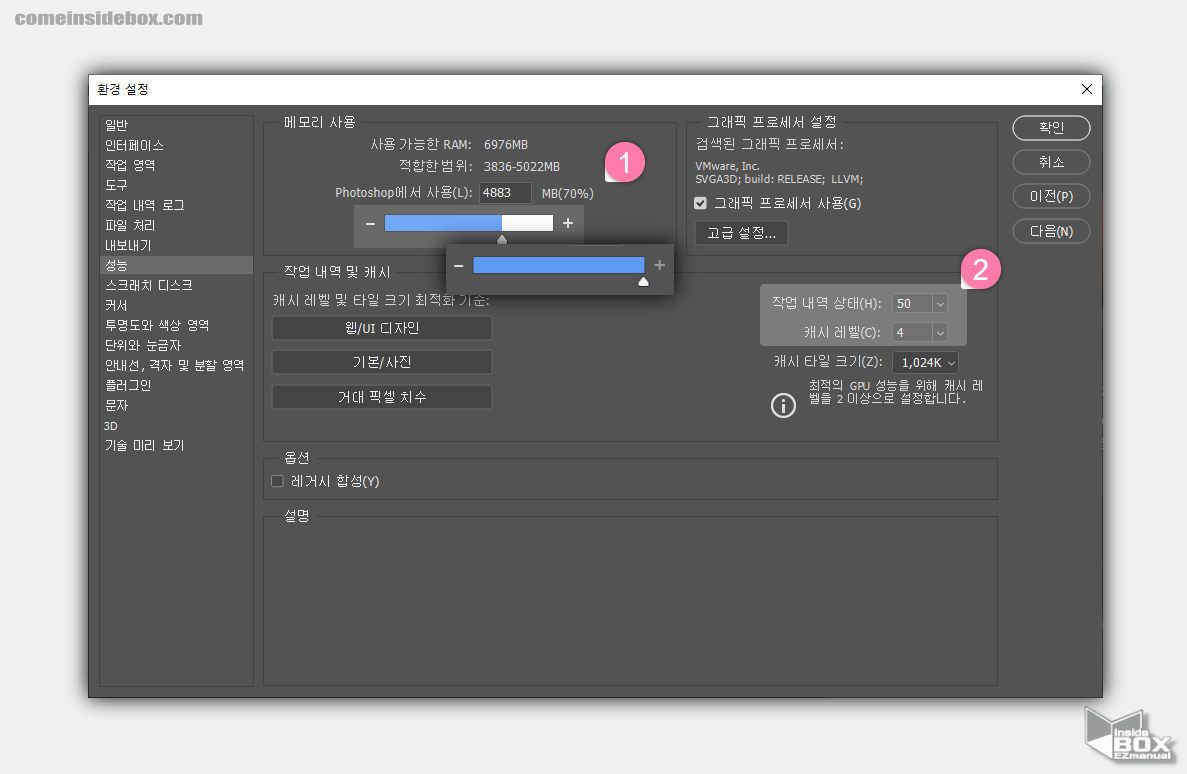
Task: Enable the 레거시 합성(Y) option
Action: [276, 481]
